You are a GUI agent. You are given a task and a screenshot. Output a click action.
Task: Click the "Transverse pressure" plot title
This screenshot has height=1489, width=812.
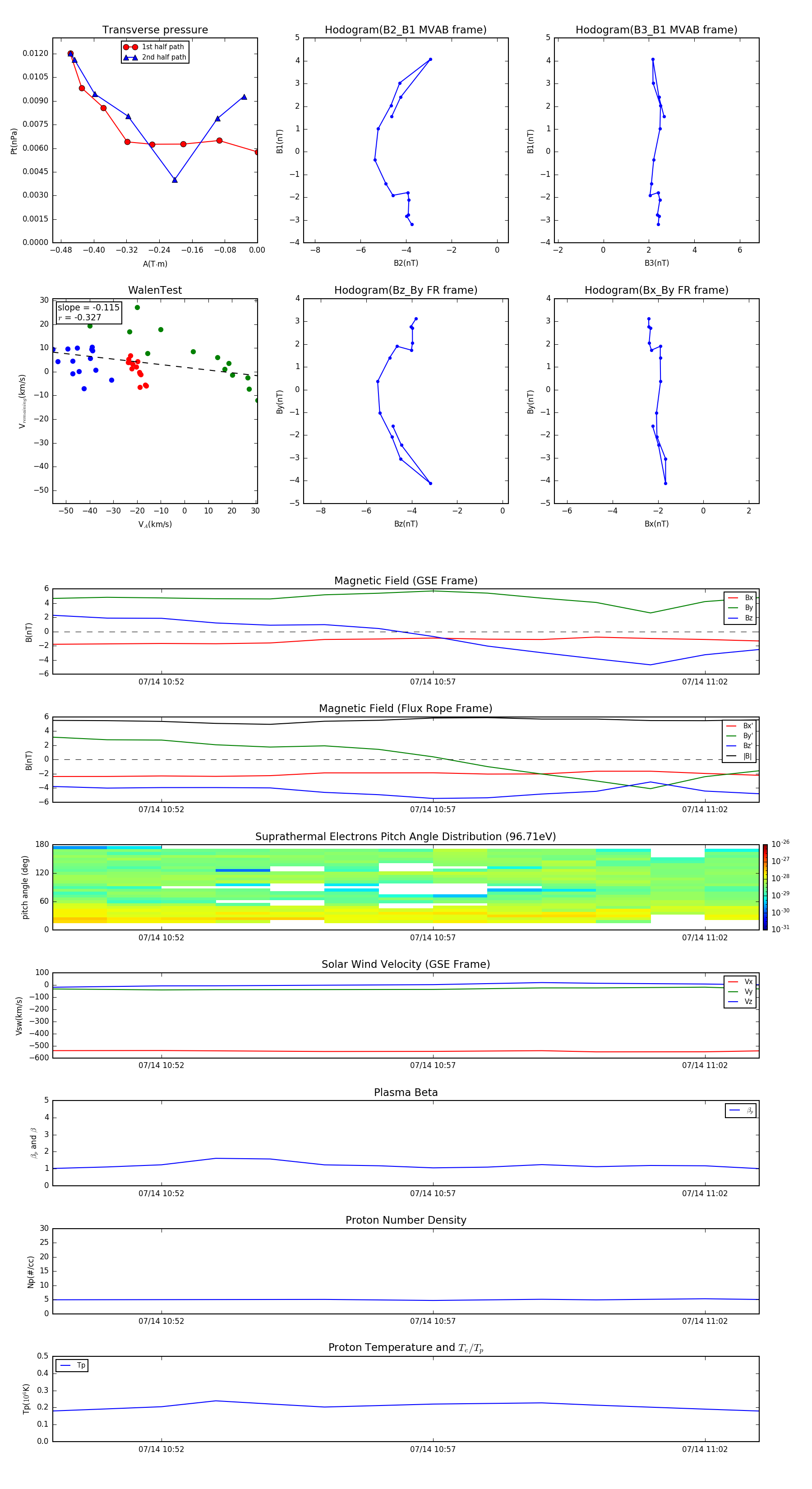tap(155, 29)
